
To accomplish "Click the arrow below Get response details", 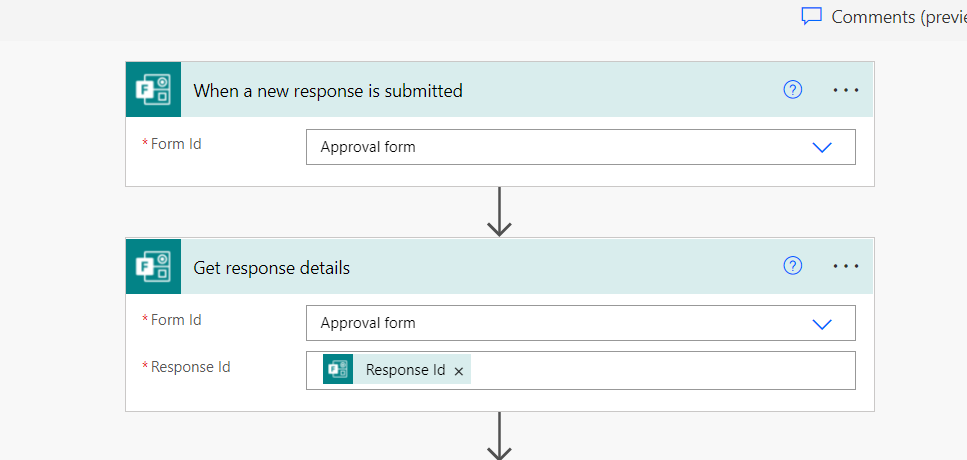I will click(x=499, y=436).
